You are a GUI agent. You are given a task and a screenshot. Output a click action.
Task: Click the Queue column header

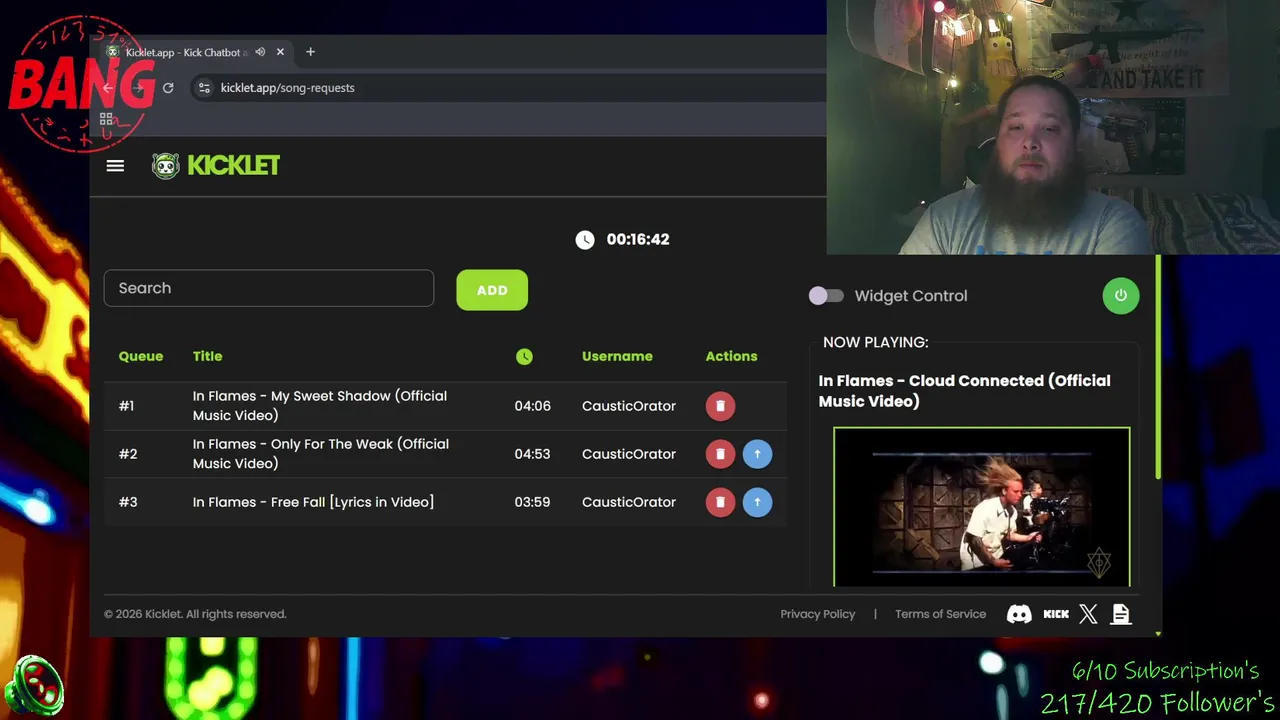tap(141, 356)
